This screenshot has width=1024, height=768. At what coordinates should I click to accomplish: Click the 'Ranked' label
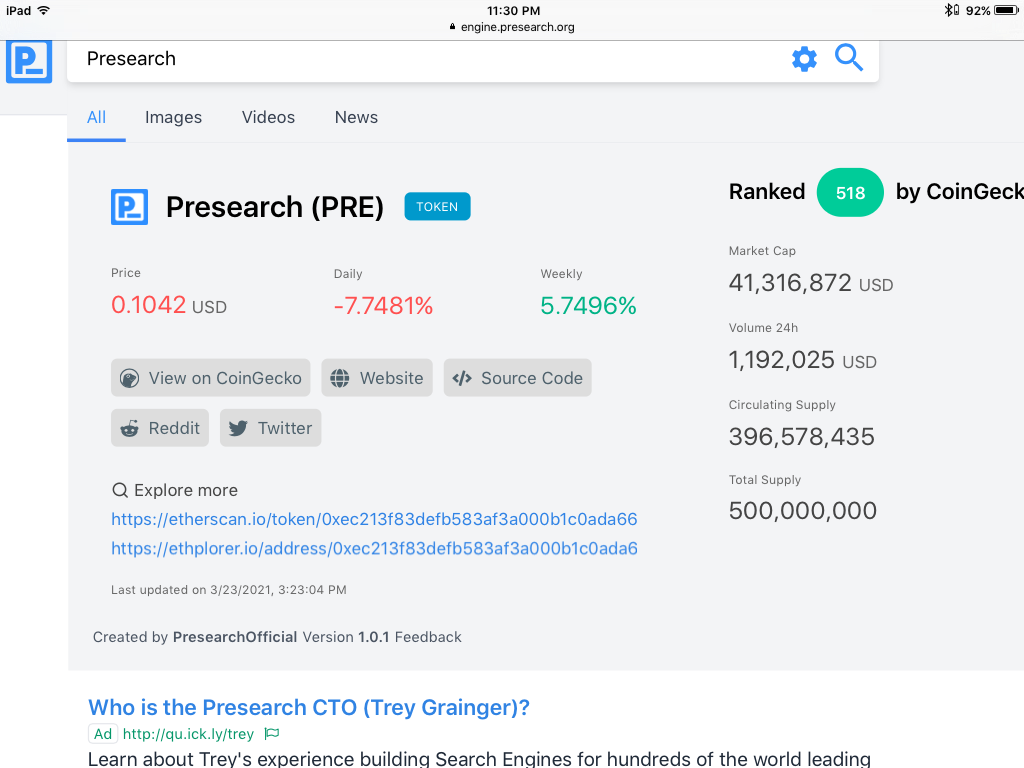tap(767, 192)
